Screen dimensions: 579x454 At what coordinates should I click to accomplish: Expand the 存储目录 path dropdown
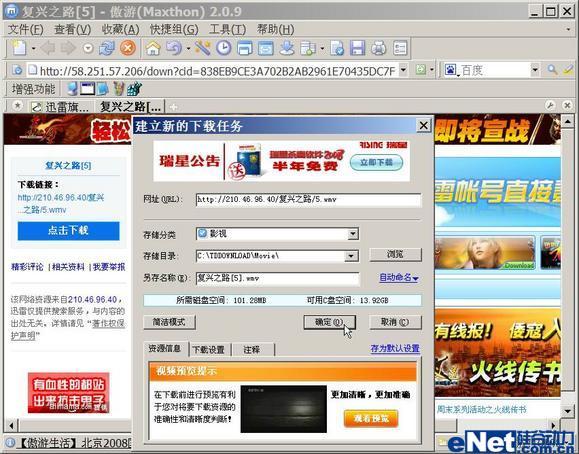[x=350, y=256]
